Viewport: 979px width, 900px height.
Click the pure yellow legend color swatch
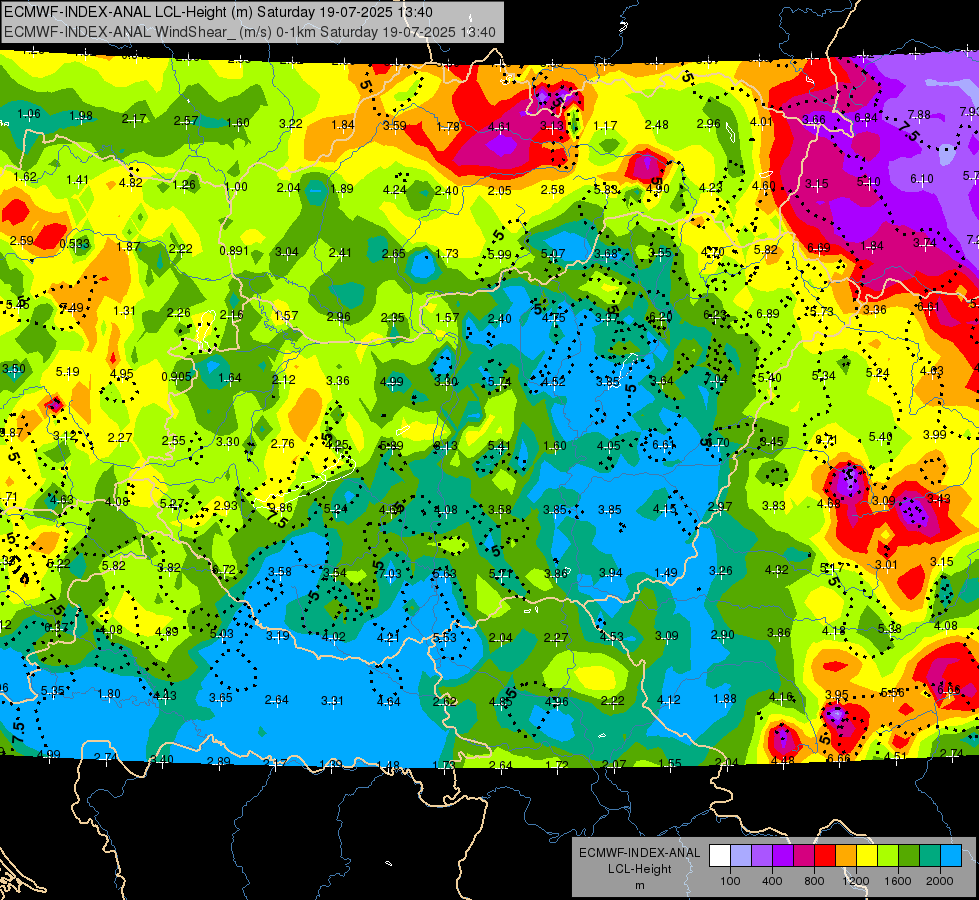coord(867,855)
